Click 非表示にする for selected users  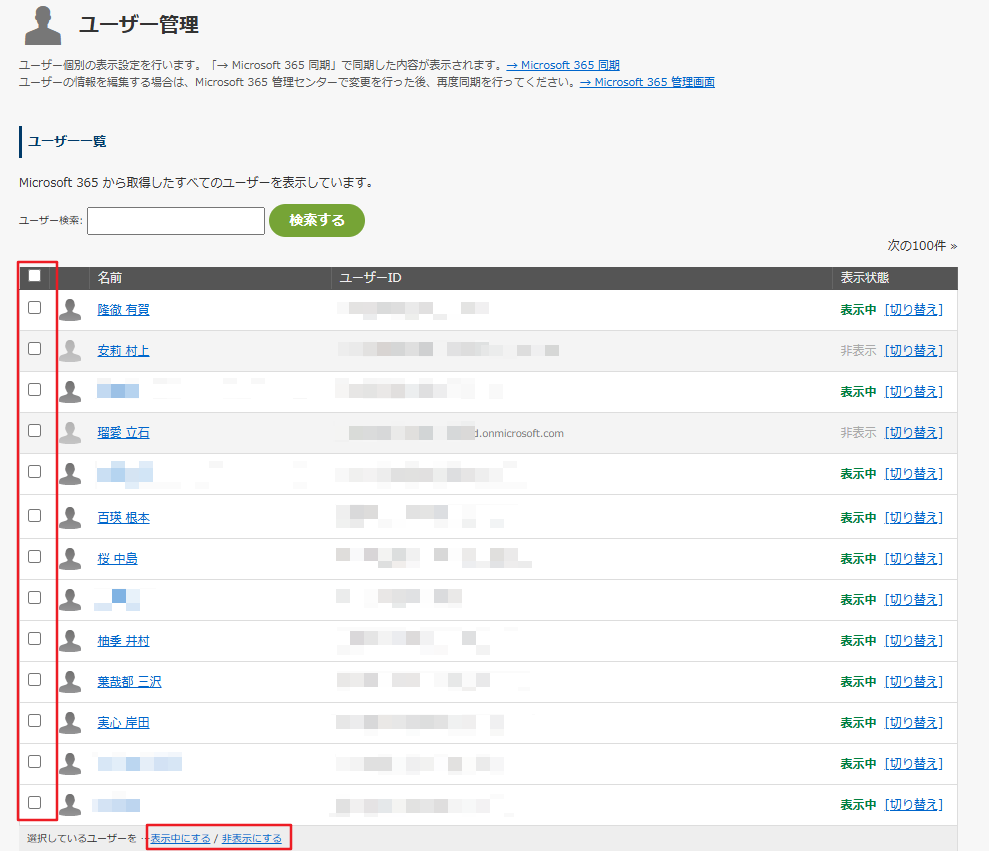pyautogui.click(x=252, y=838)
